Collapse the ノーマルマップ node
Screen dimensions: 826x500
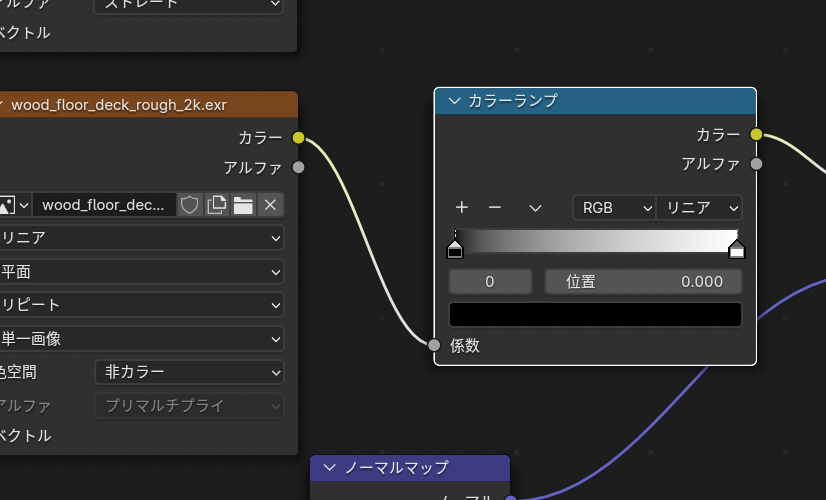coord(330,468)
